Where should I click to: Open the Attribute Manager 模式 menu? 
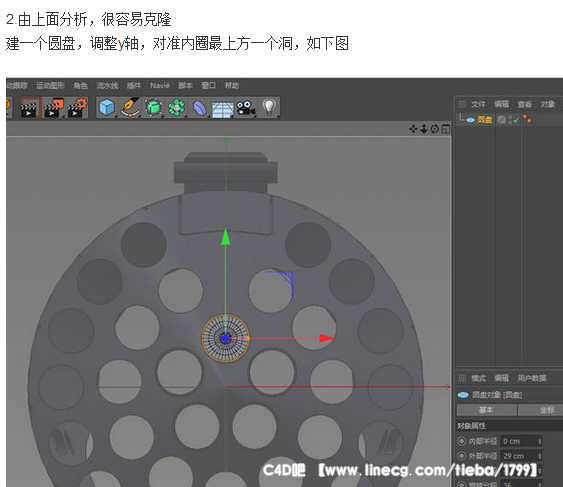(x=478, y=378)
